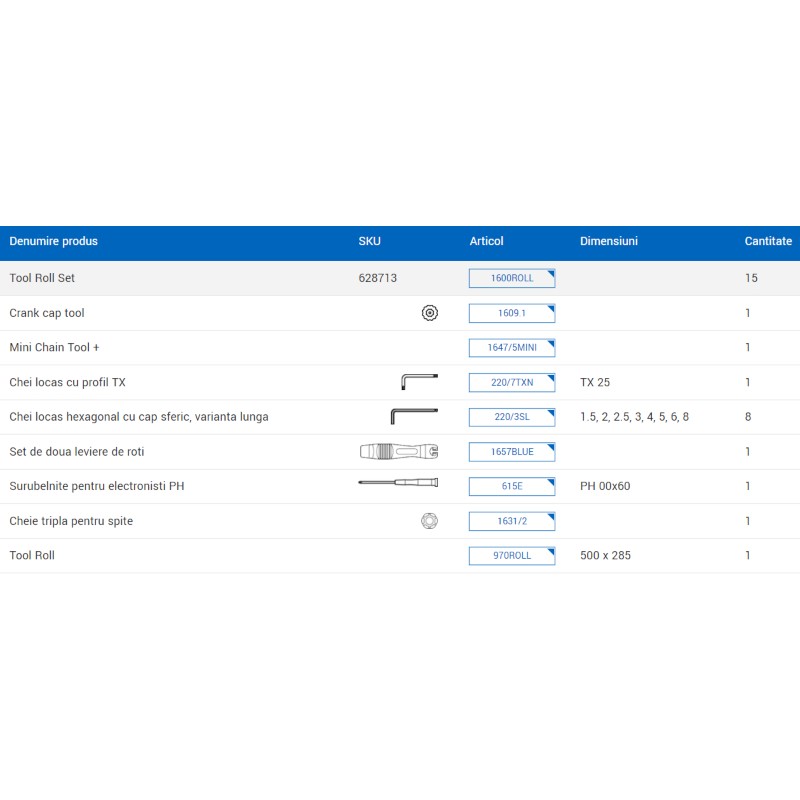The width and height of the screenshot is (800, 800).
Task: Open article 220/3SL
Action: (x=512, y=417)
